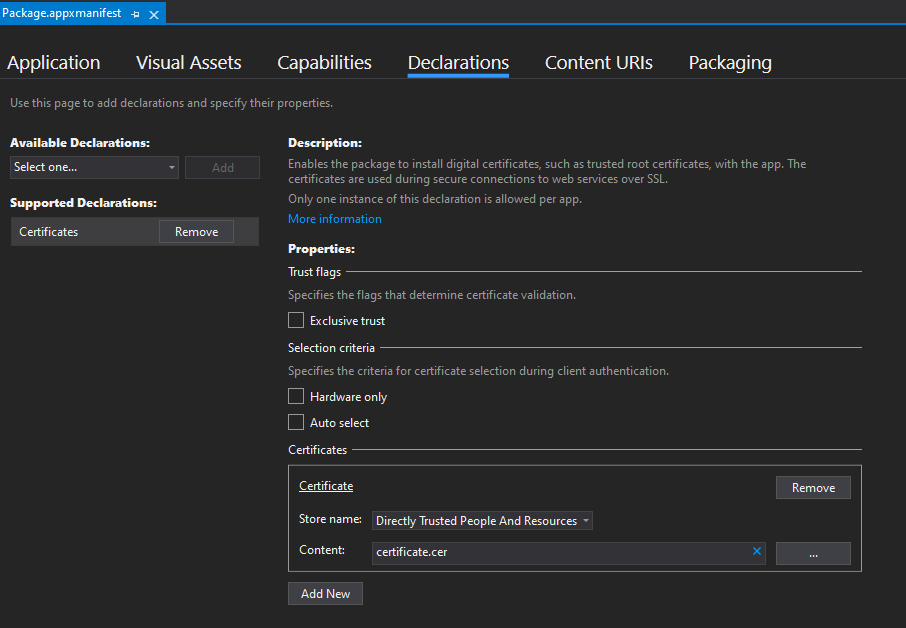
Task: Open the Visual Assets tab
Action: click(189, 63)
